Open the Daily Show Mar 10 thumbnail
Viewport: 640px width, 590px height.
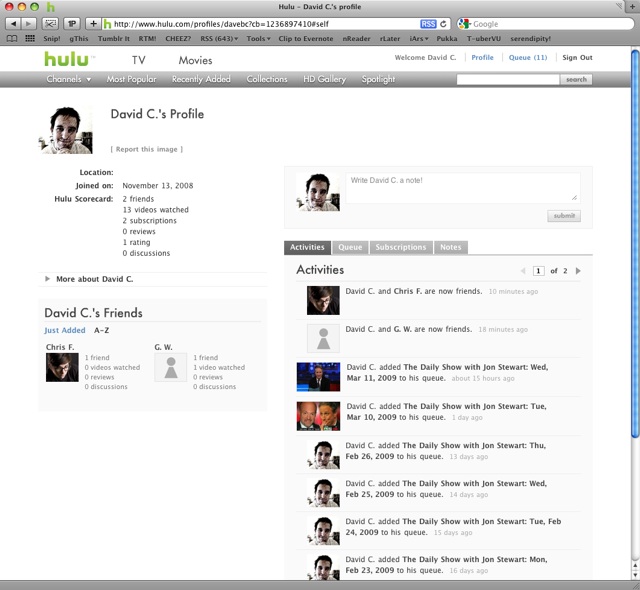318,416
